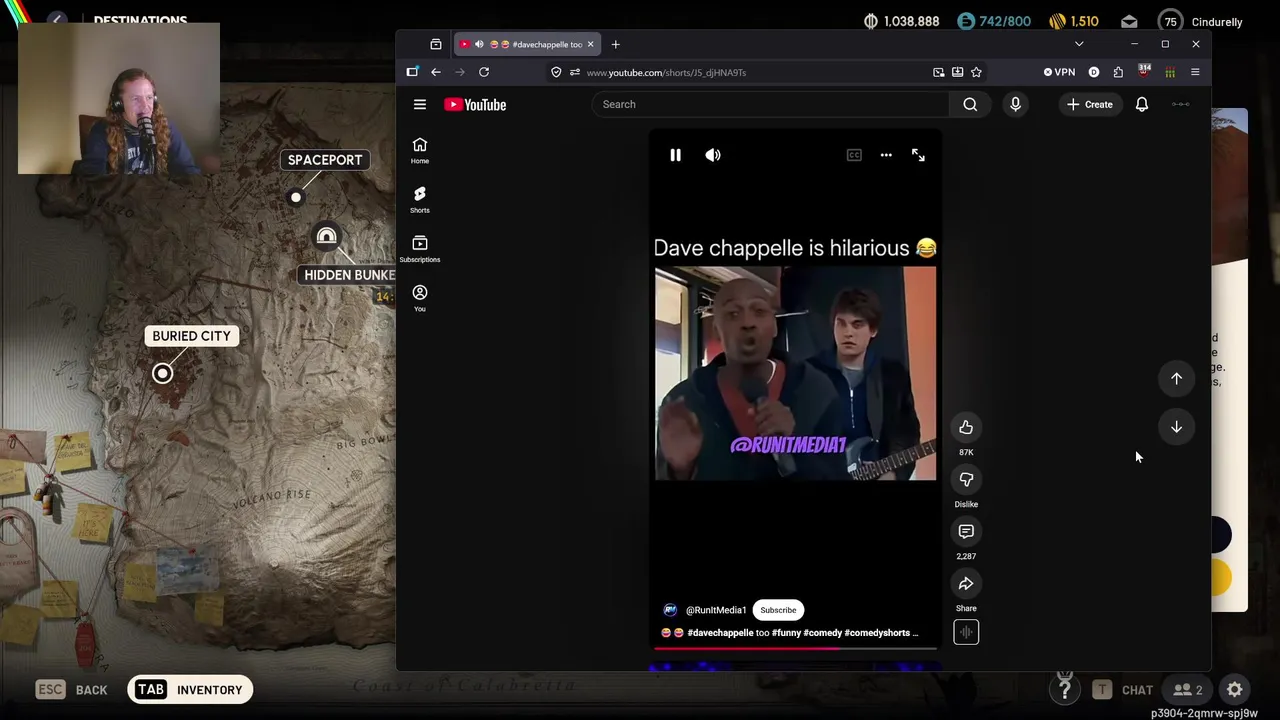Bookmark this page with star icon
Screen dimensions: 1280x720
pos(976,72)
